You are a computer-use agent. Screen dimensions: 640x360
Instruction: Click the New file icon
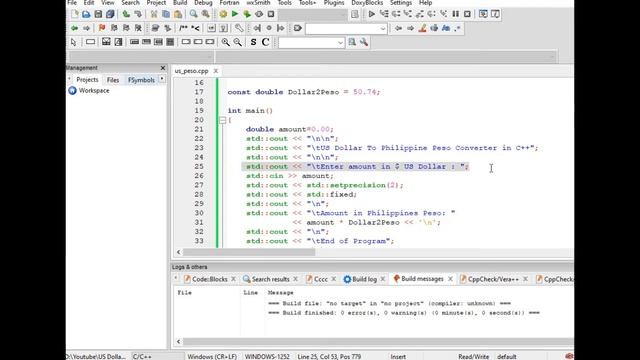pyautogui.click(x=74, y=14)
